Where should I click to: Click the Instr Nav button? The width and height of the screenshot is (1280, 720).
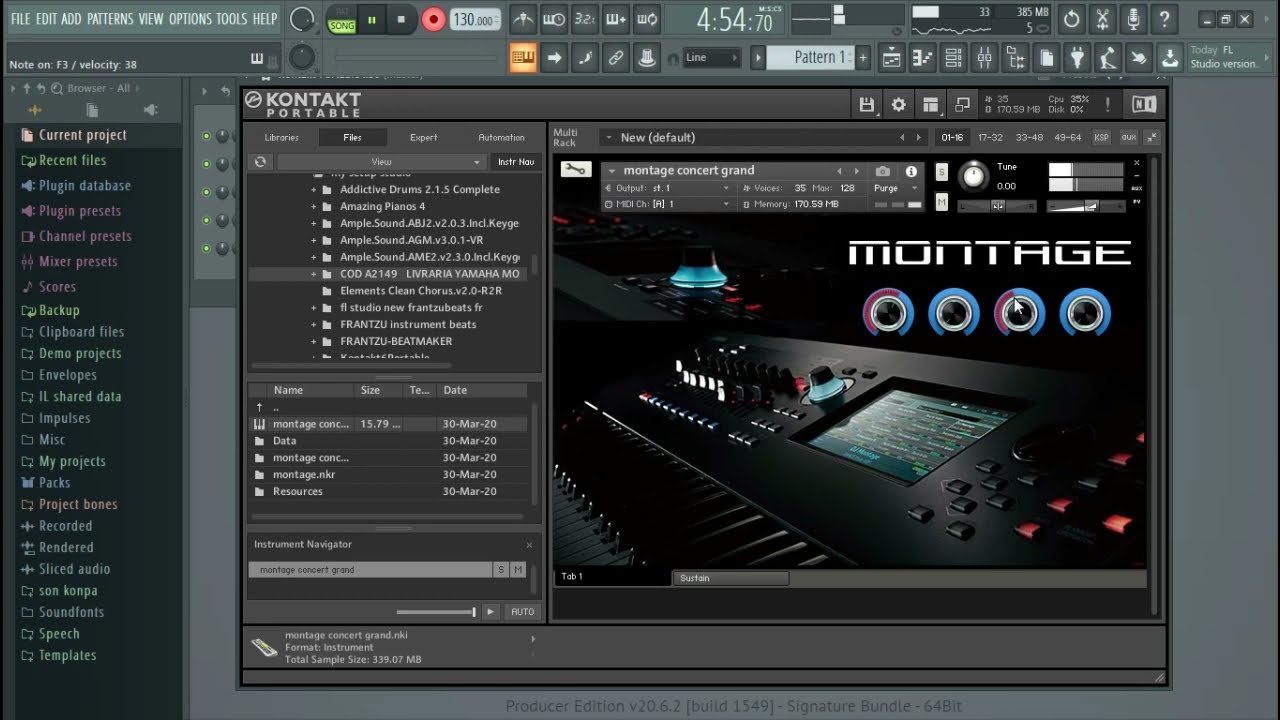click(x=516, y=161)
